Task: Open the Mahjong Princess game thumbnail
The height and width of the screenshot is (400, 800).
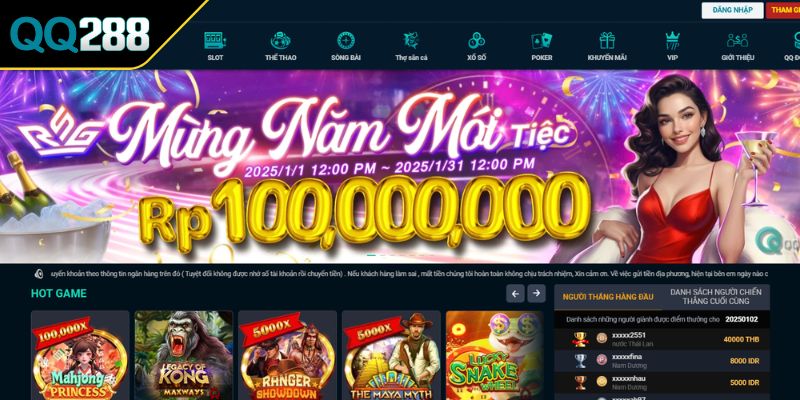Action: click(80, 356)
